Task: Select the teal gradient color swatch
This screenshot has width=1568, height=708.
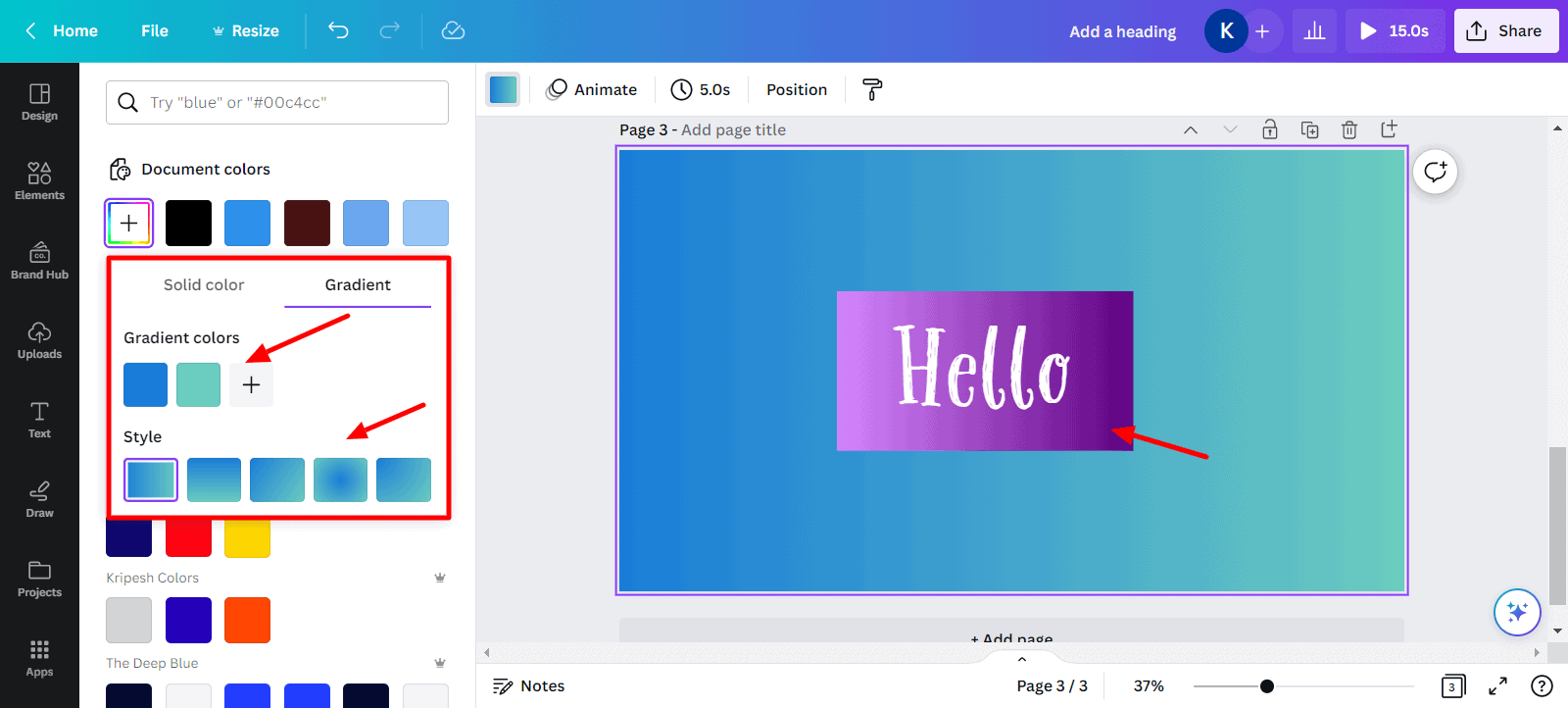Action: (198, 384)
